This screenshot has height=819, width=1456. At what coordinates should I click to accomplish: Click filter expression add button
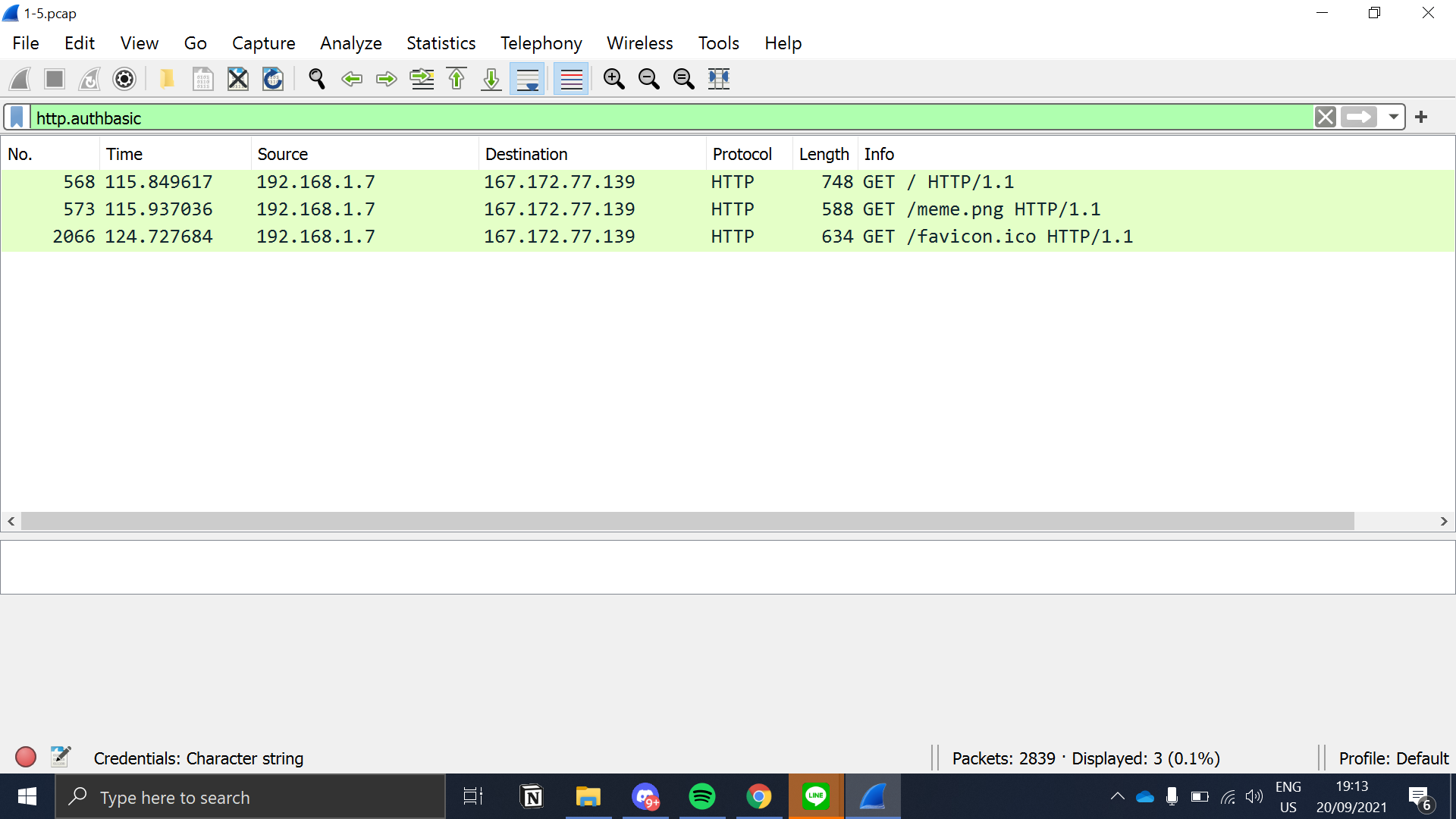point(1421,116)
